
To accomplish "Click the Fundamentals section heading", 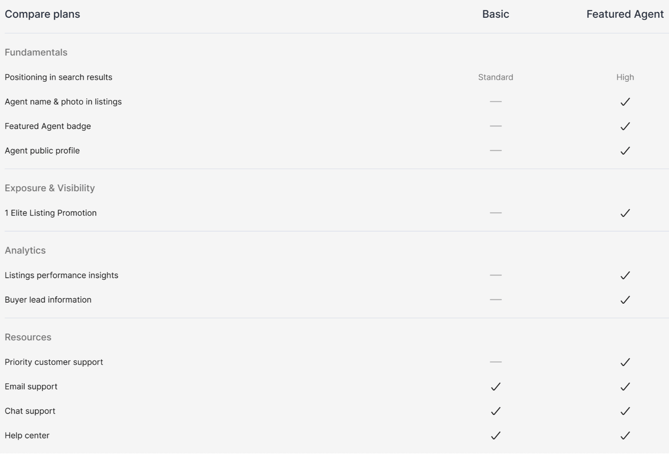I will 36,52.
